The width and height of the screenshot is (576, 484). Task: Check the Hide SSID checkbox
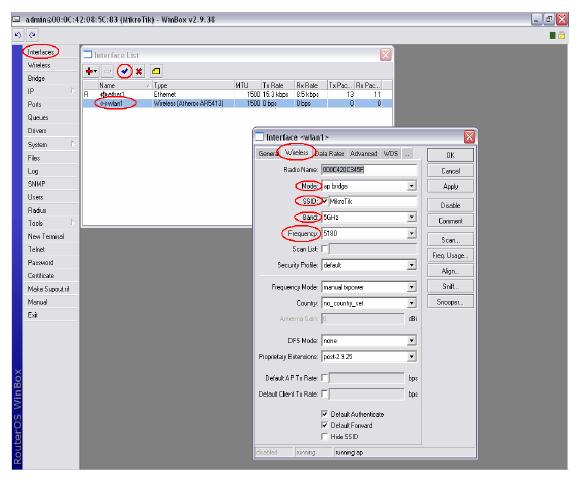324,436
